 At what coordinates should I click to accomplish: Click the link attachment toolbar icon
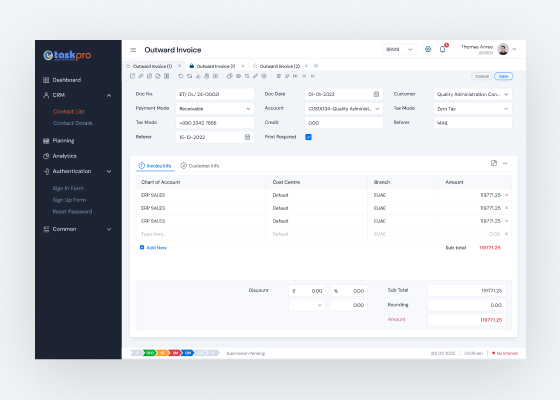[x=141, y=76]
